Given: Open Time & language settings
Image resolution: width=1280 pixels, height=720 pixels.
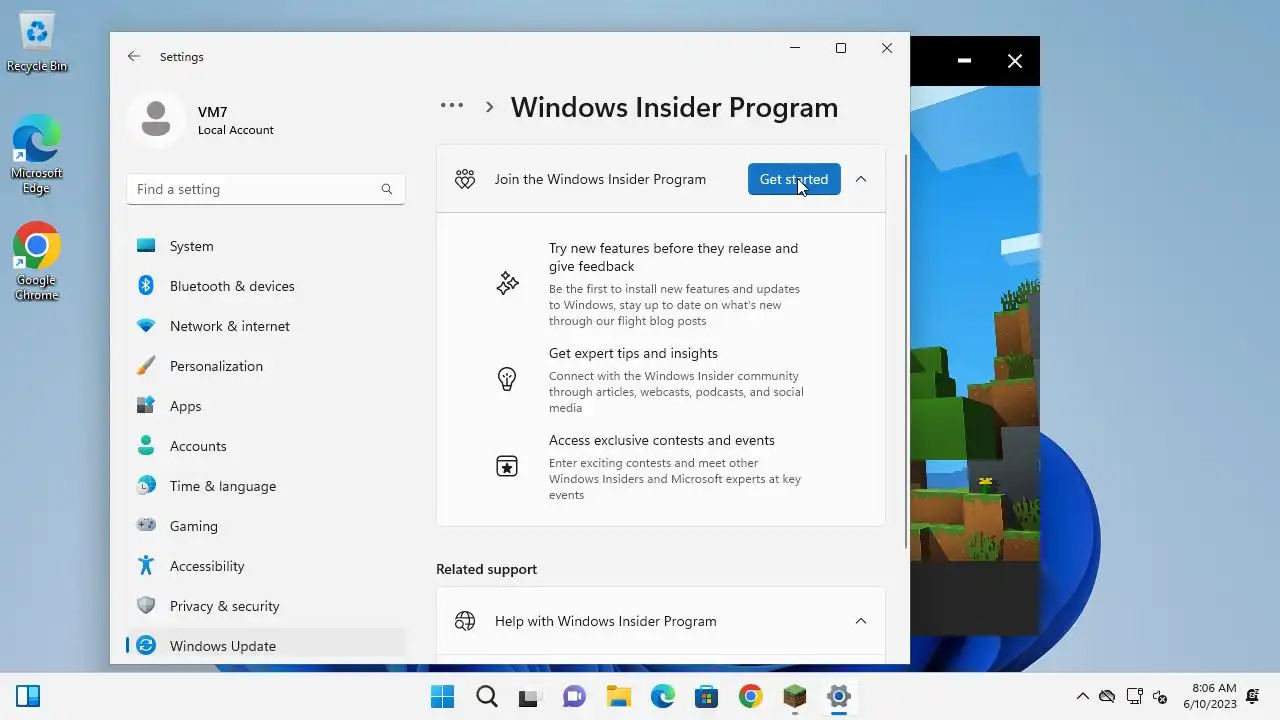Looking at the screenshot, I should point(266,486).
